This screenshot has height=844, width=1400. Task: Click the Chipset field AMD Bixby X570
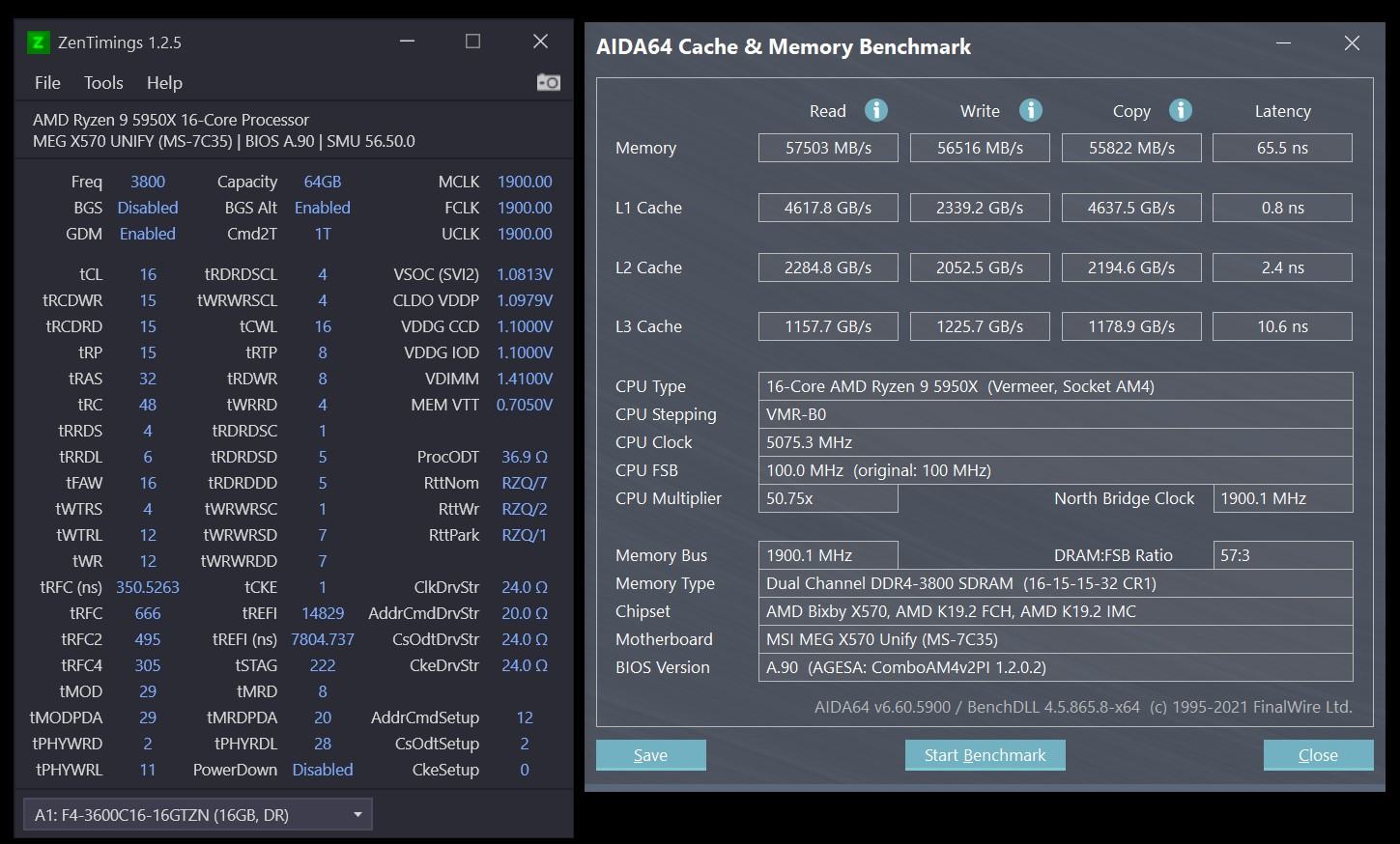click(1055, 611)
